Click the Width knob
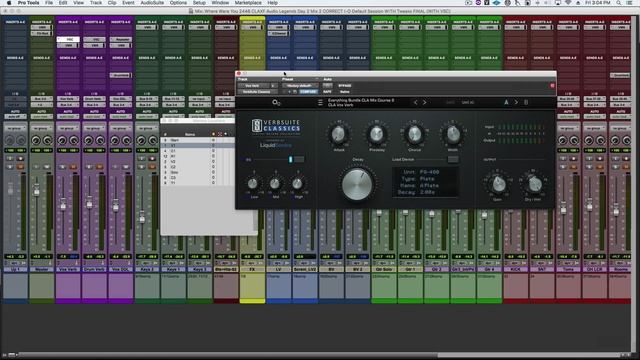Viewport: 640px width, 360px height. [x=453, y=134]
